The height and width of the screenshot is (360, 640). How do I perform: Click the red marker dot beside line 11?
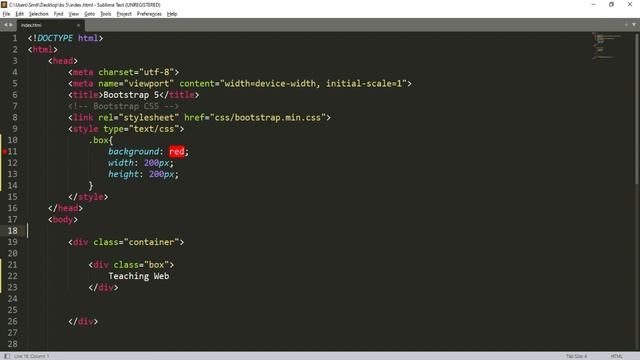coord(4,151)
